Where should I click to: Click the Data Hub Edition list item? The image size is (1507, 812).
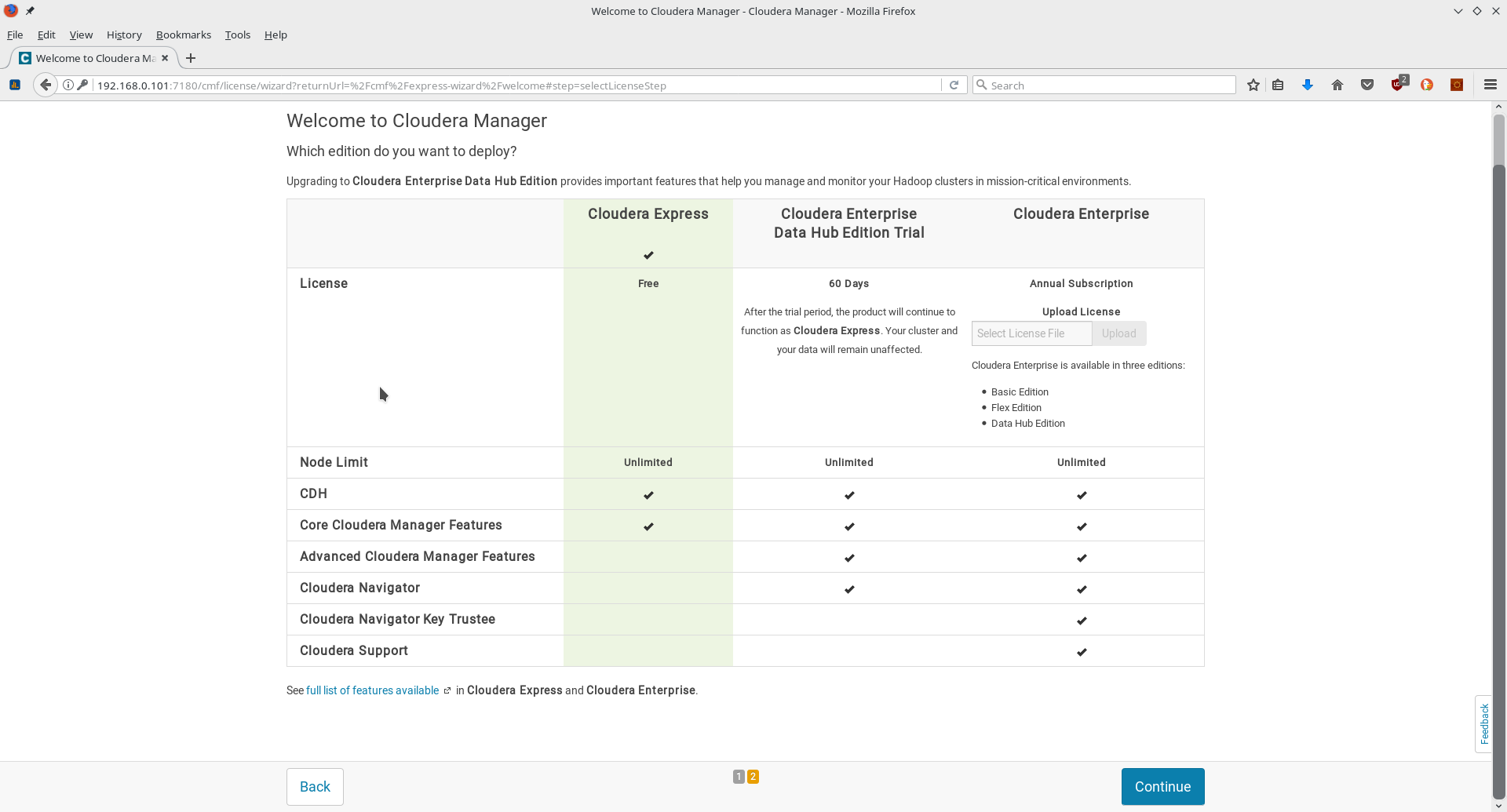tap(1028, 424)
